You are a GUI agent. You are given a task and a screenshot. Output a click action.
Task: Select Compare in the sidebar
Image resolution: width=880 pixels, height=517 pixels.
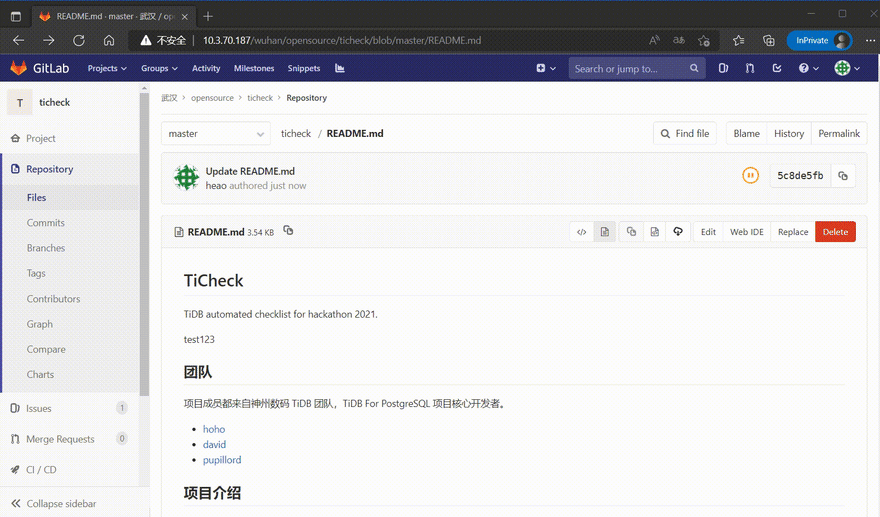click(46, 349)
